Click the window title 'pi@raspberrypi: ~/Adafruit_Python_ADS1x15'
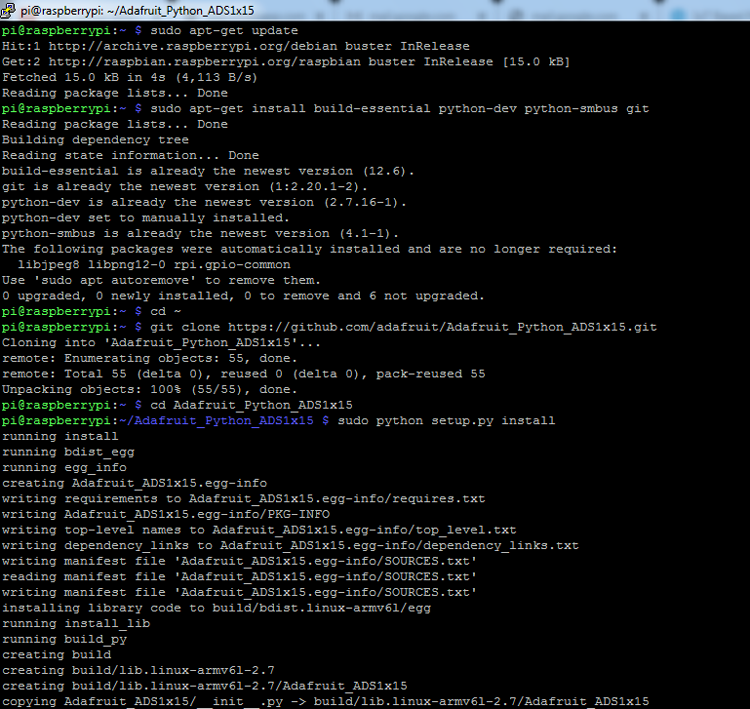Image resolution: width=750 pixels, height=709 pixels. [x=137, y=11]
